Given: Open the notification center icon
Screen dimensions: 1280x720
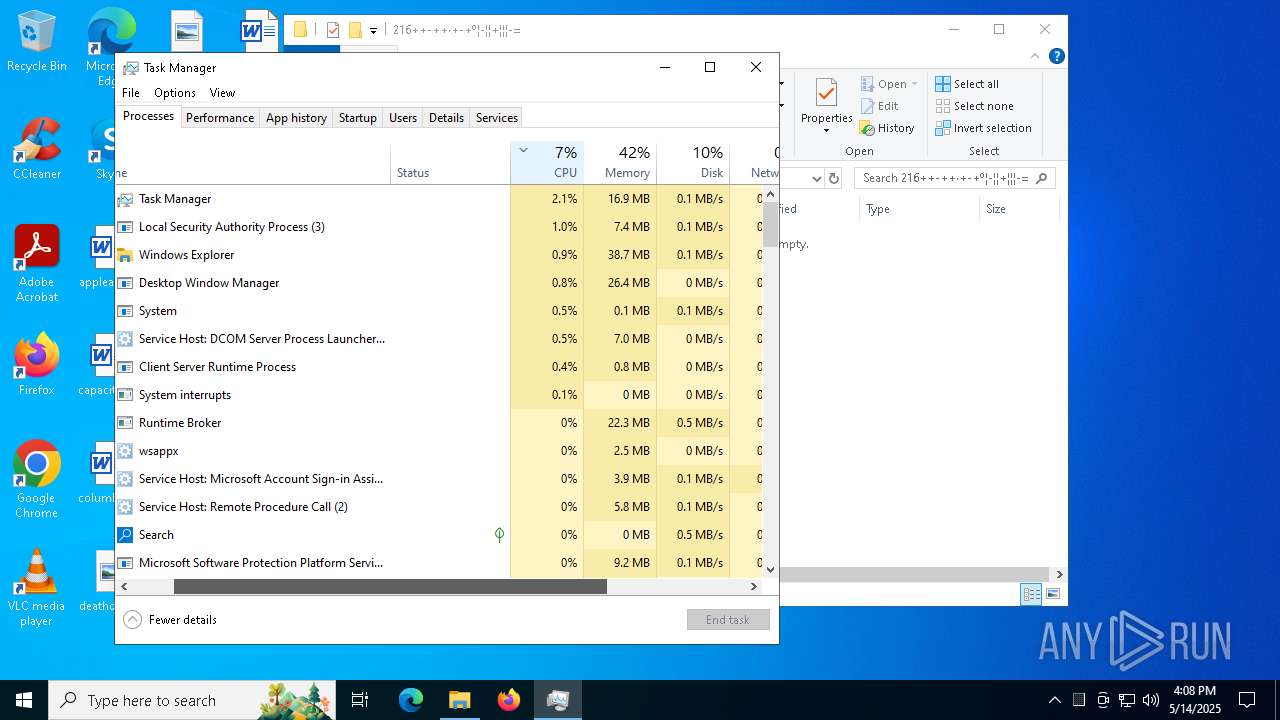Looking at the screenshot, I should coord(1247,700).
